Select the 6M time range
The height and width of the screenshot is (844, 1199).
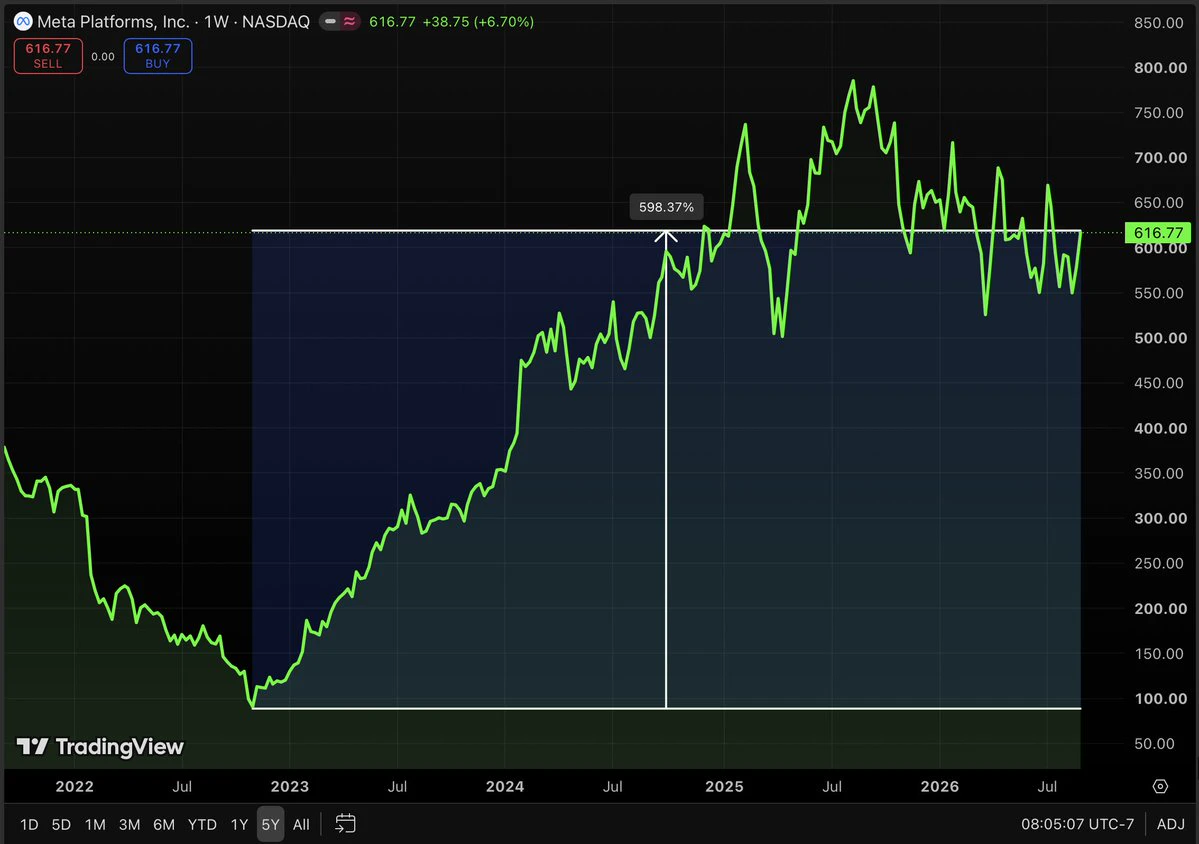click(164, 824)
